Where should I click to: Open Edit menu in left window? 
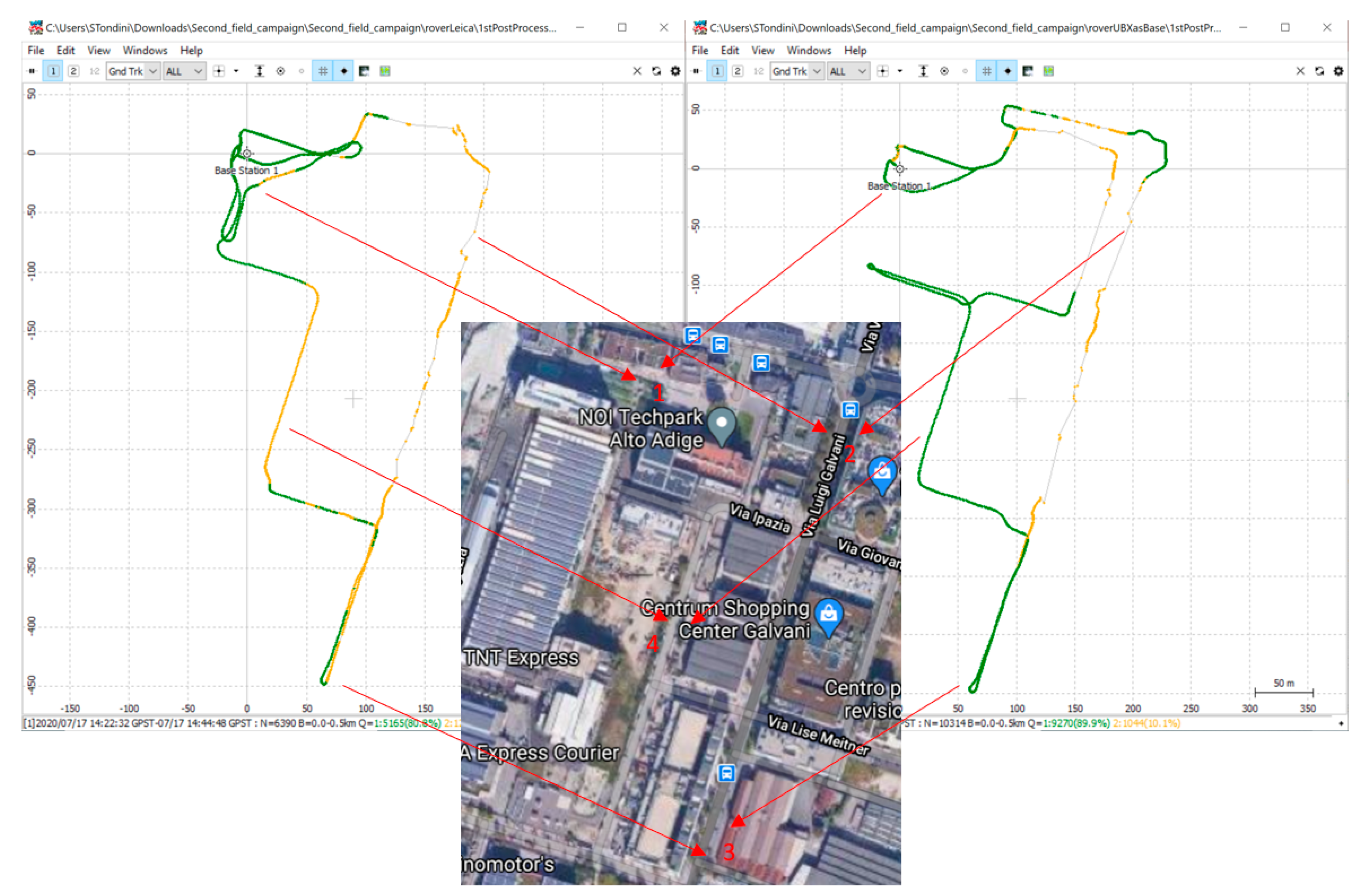pyautogui.click(x=66, y=51)
